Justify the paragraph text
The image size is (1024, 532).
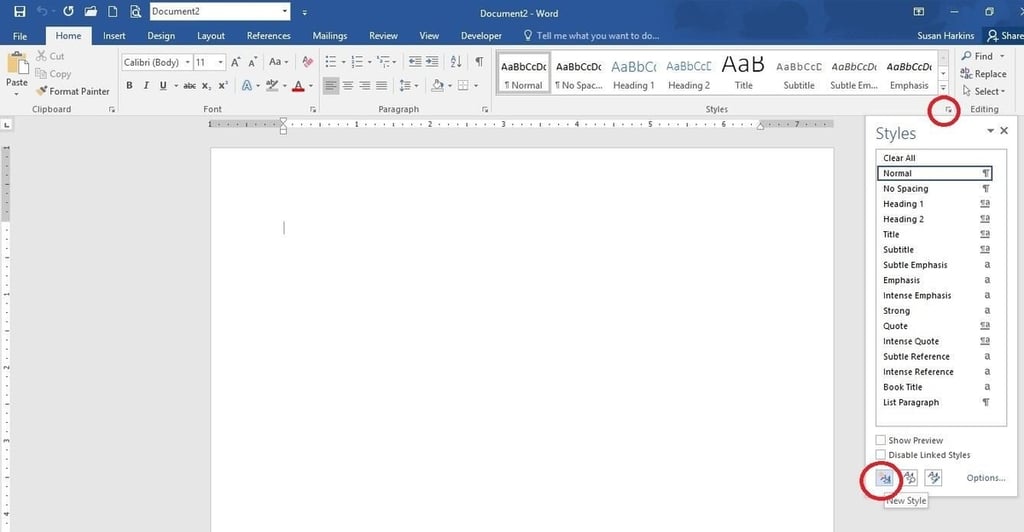pyautogui.click(x=381, y=86)
